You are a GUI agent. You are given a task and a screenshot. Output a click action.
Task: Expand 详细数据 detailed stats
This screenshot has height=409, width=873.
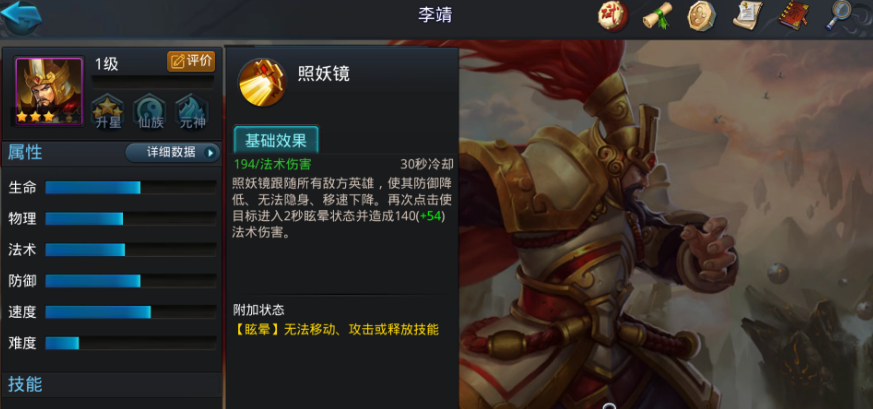tap(173, 152)
